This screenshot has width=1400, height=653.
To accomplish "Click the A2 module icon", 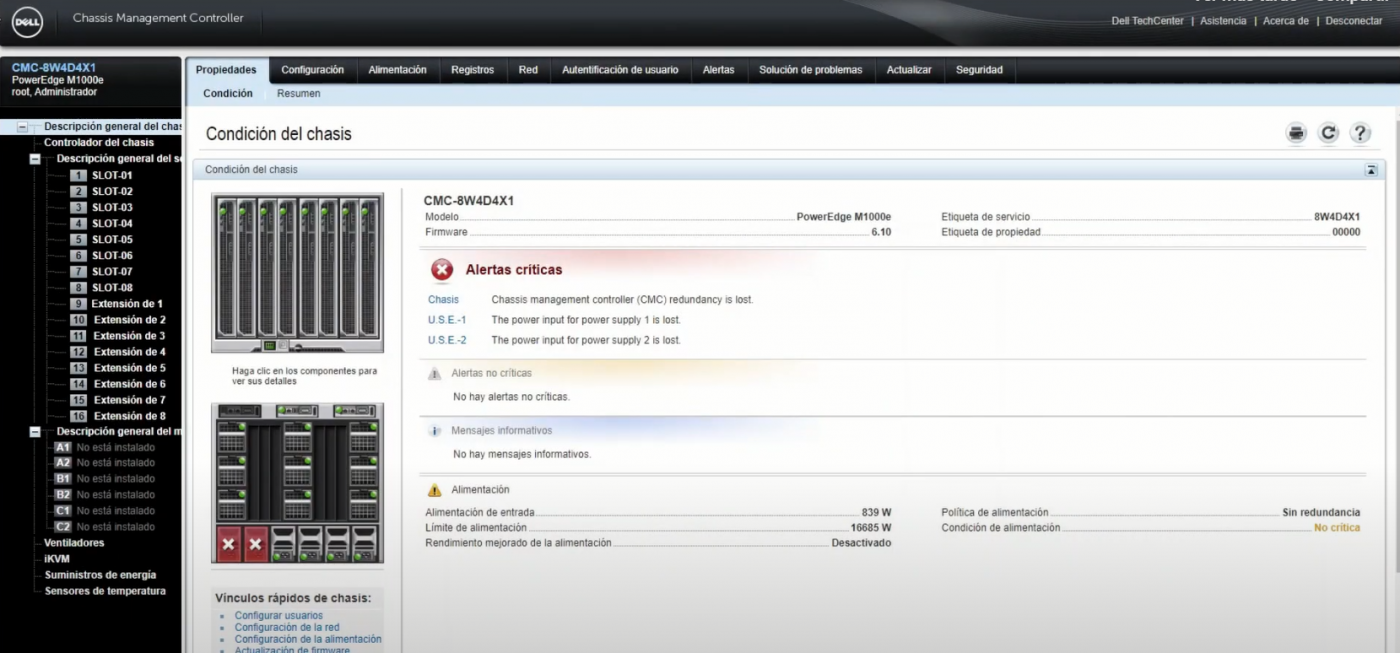I will click(63, 463).
